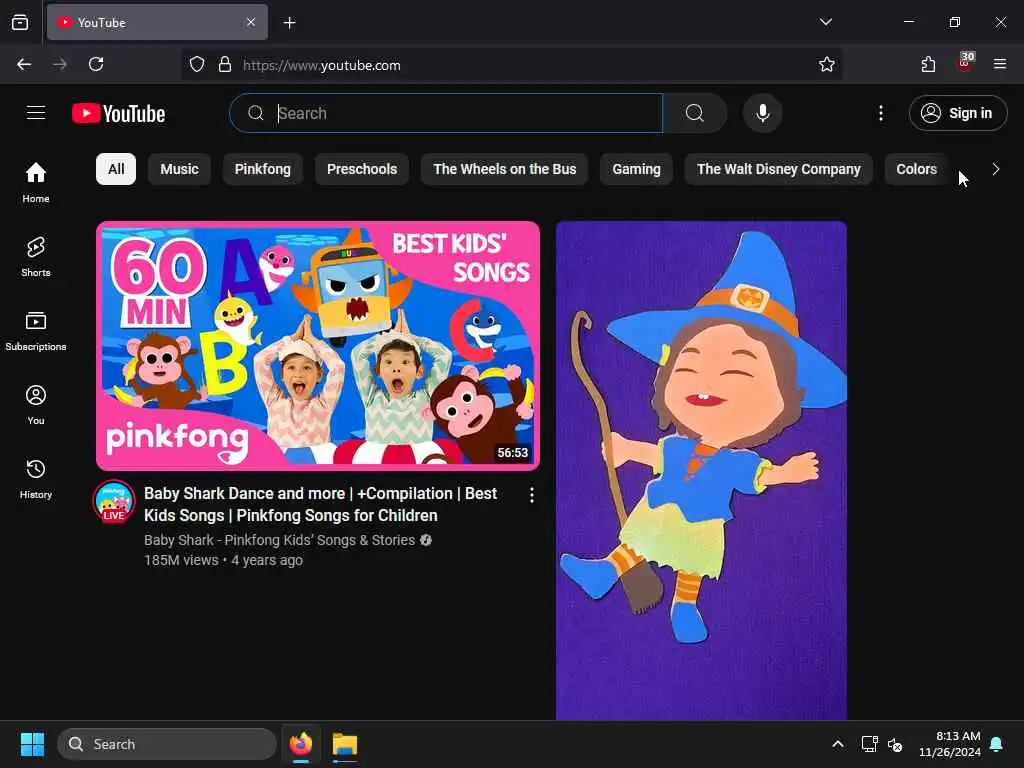Viewport: 1024px width, 768px height.
Task: Open a new browser tab
Action: pyautogui.click(x=290, y=23)
